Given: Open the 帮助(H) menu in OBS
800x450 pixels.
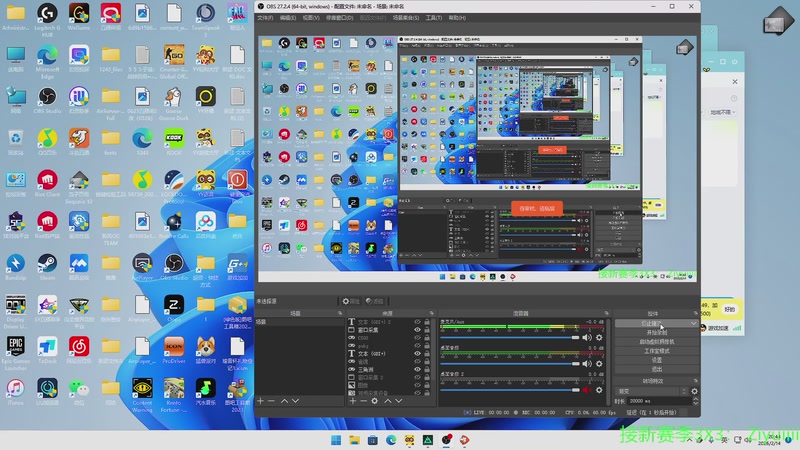Looking at the screenshot, I should [x=457, y=18].
